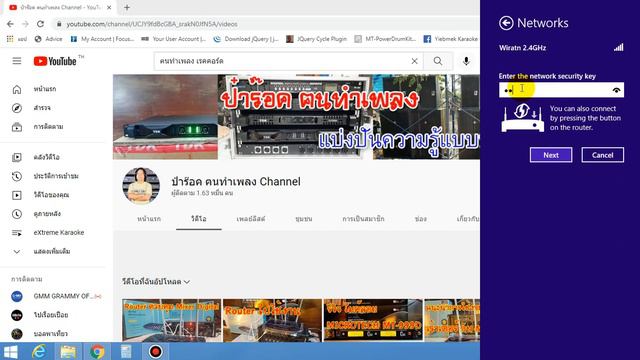The height and width of the screenshot is (360, 640).
Task: Open the first Router Mixer Digital video thumbnail
Action: (x=171, y=320)
